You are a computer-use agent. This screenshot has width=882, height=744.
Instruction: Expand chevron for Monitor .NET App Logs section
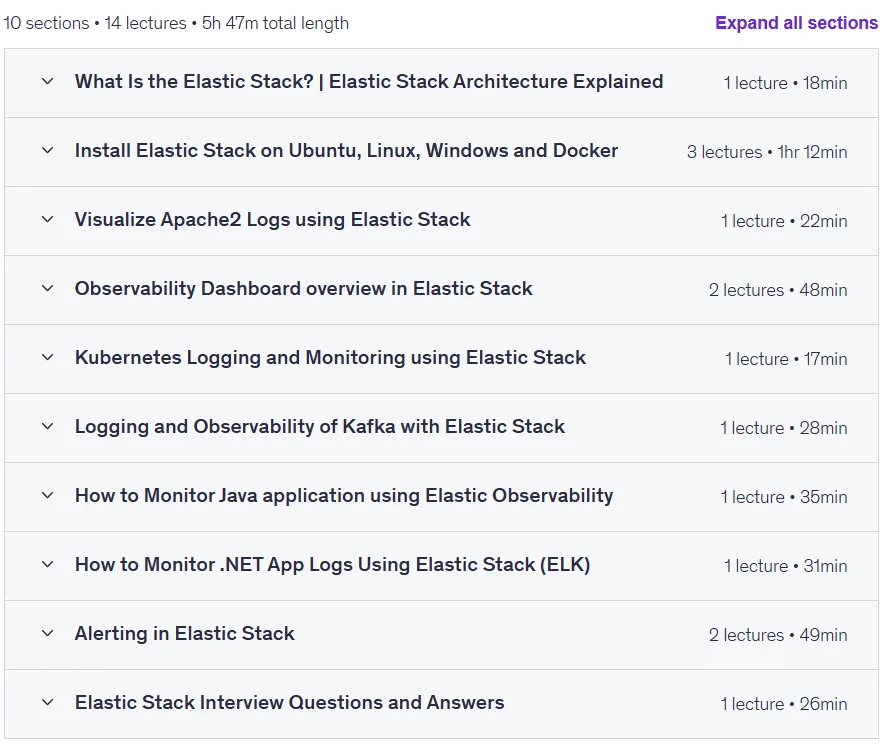tap(48, 565)
